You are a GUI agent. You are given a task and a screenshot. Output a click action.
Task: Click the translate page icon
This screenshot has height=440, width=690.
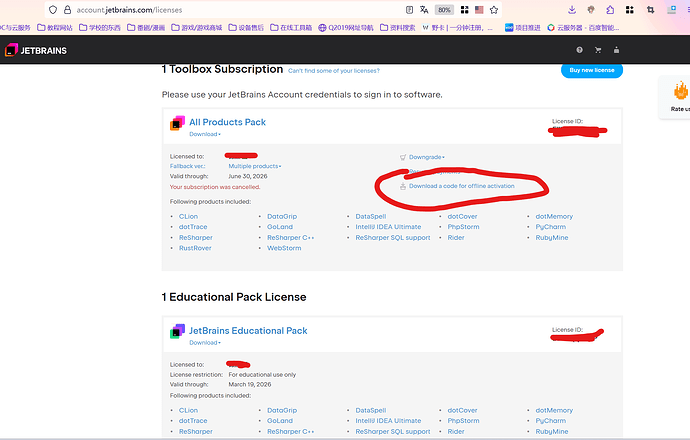pos(424,10)
